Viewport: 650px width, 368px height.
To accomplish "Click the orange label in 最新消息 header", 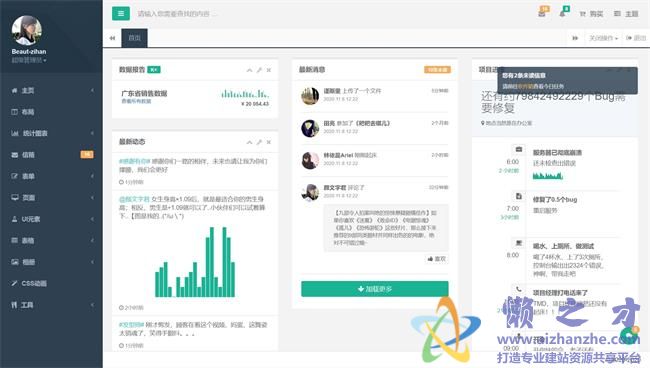I will tap(437, 70).
